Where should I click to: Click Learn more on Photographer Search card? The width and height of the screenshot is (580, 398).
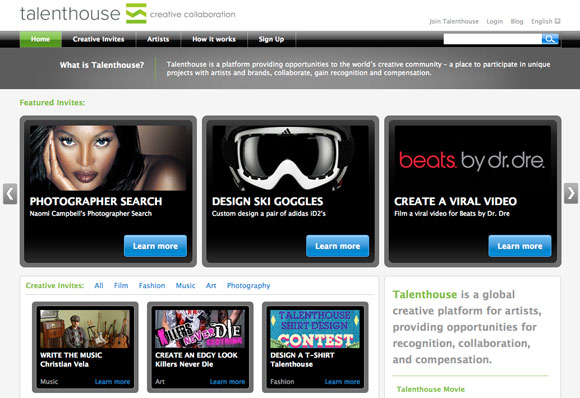pyautogui.click(x=155, y=246)
